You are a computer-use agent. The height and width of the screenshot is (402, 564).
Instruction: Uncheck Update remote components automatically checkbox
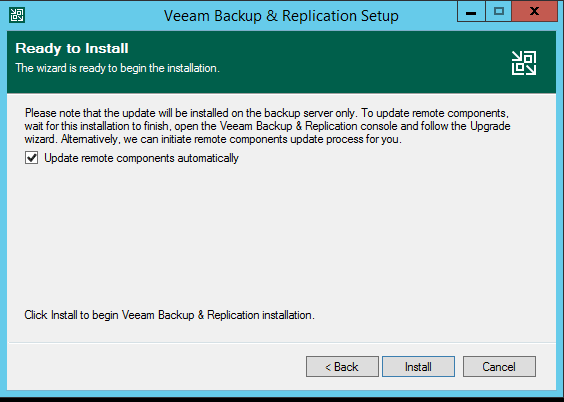click(31, 157)
